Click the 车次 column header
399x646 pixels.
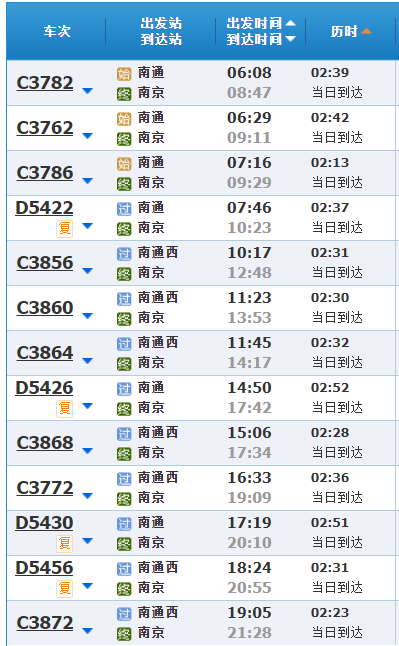coord(57,31)
